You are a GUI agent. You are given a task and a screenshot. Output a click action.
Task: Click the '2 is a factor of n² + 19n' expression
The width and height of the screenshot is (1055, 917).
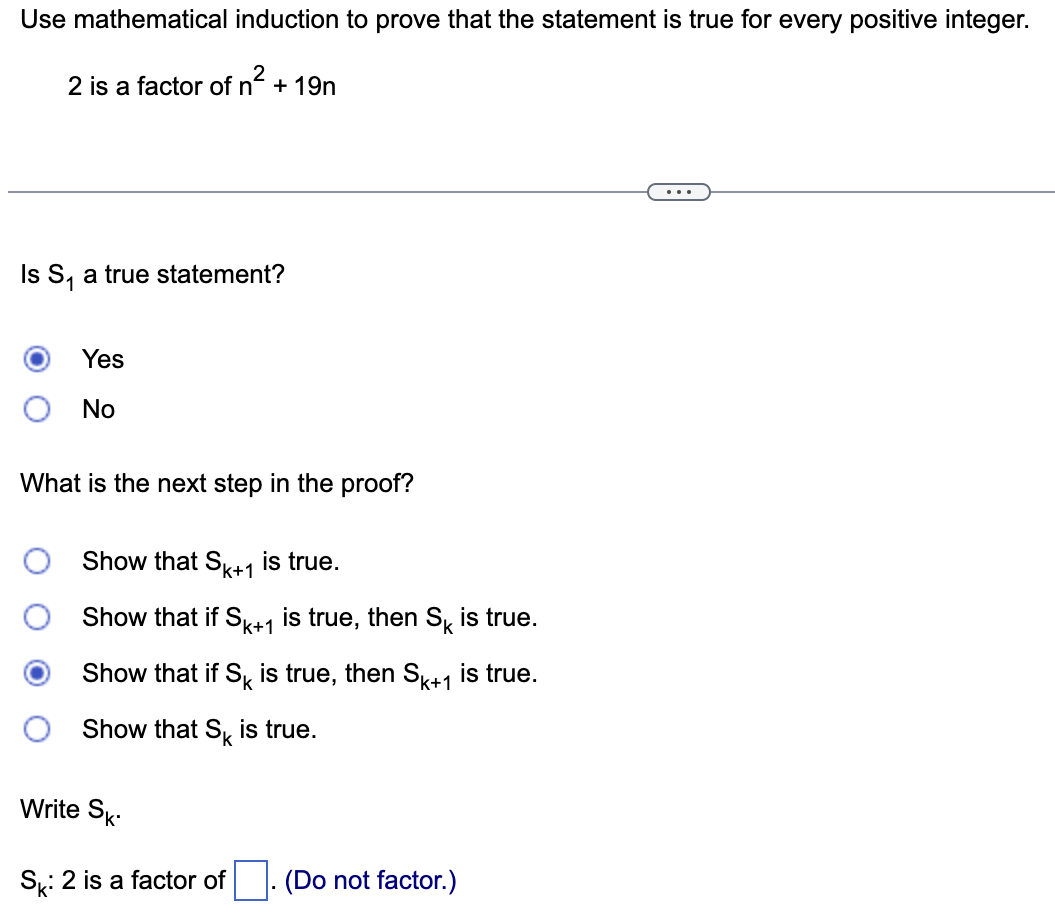(200, 83)
